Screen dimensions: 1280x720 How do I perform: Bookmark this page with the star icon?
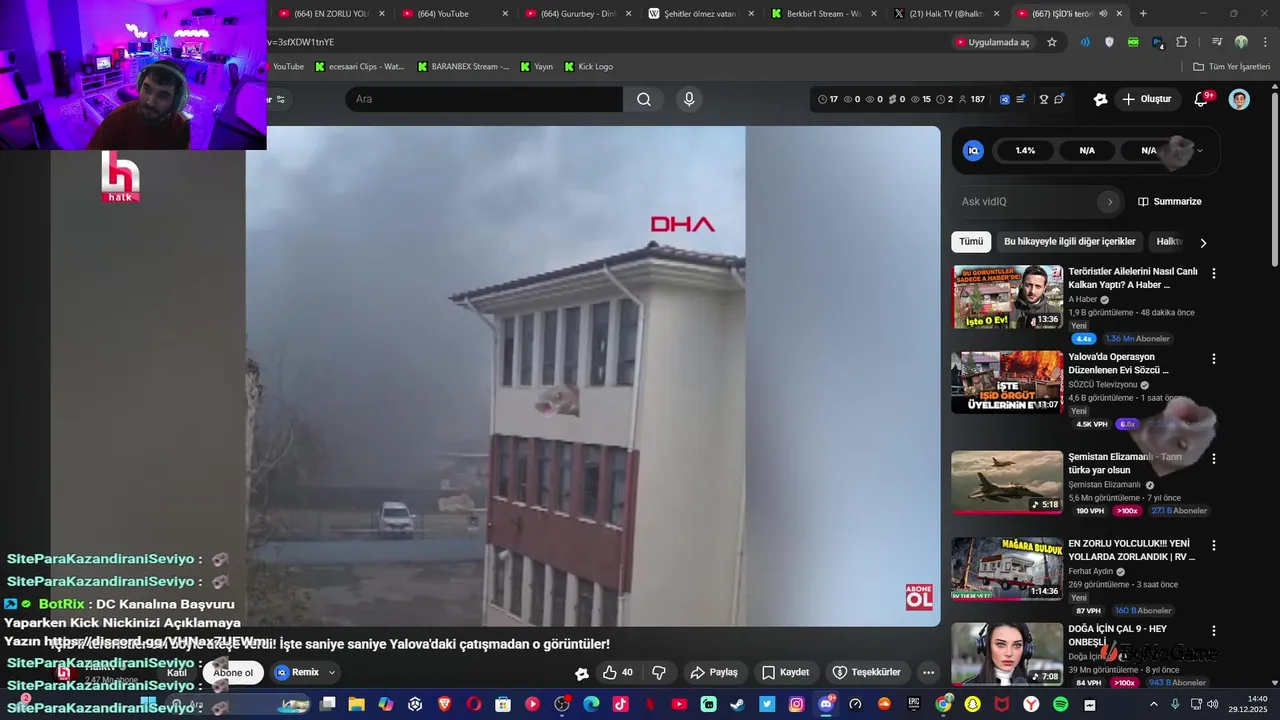coord(1052,42)
